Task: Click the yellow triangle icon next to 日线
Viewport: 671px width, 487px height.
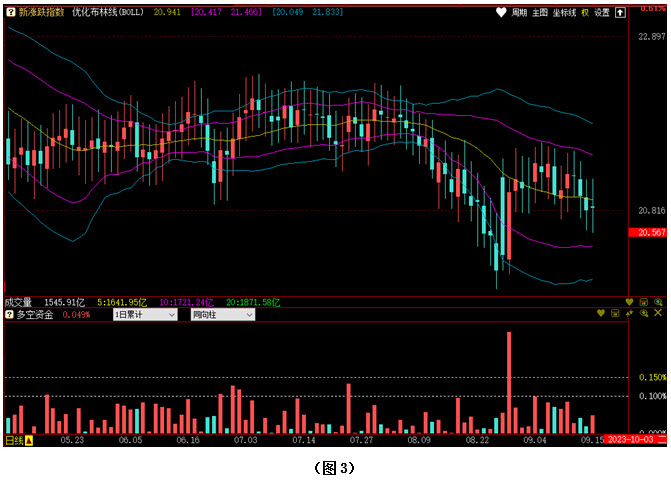Action: (x=29, y=440)
